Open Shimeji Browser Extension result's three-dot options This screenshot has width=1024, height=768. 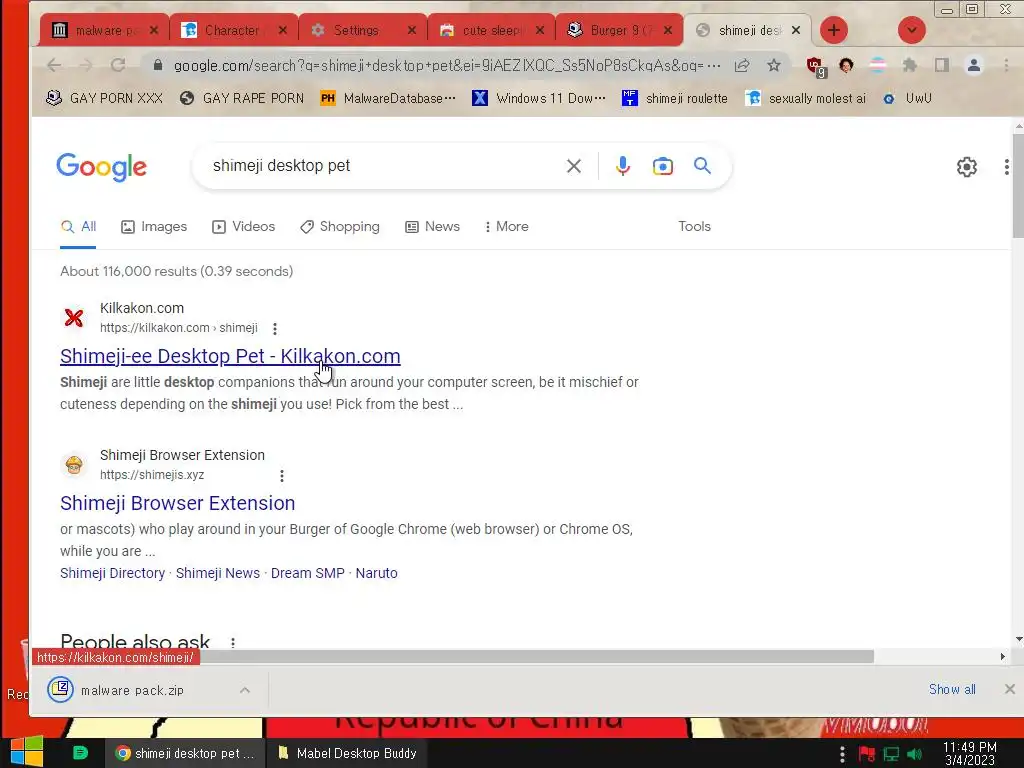282,476
